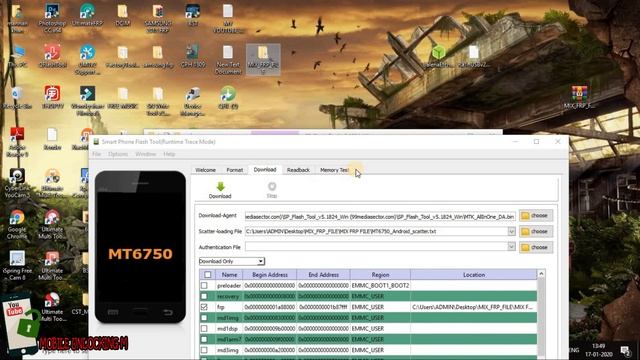
Task: Expand the Scatter-loading File dropdown arrow
Action: [511, 231]
